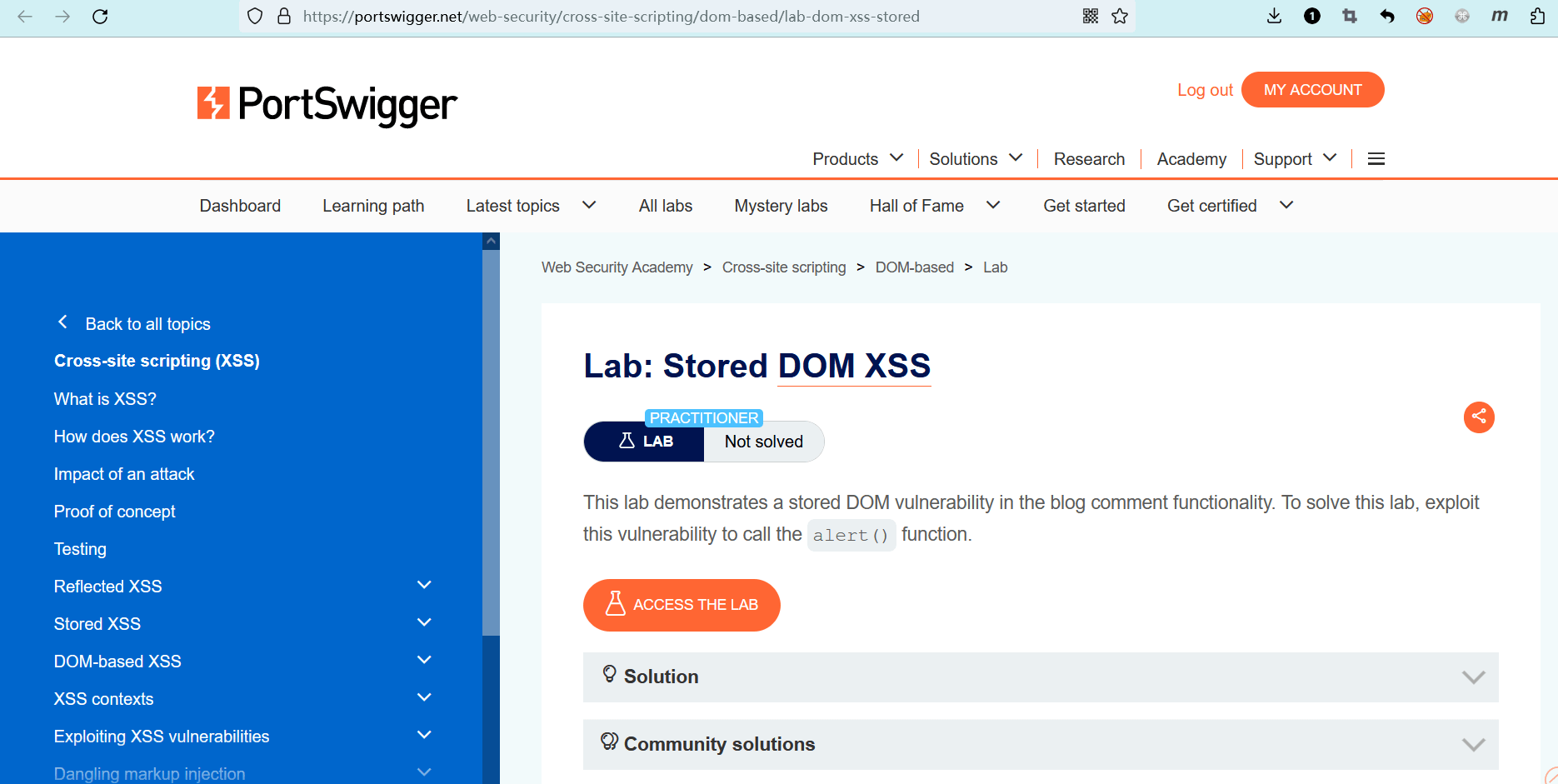Click the Community solutions bulbs icon
The image size is (1558, 784).
(x=610, y=741)
